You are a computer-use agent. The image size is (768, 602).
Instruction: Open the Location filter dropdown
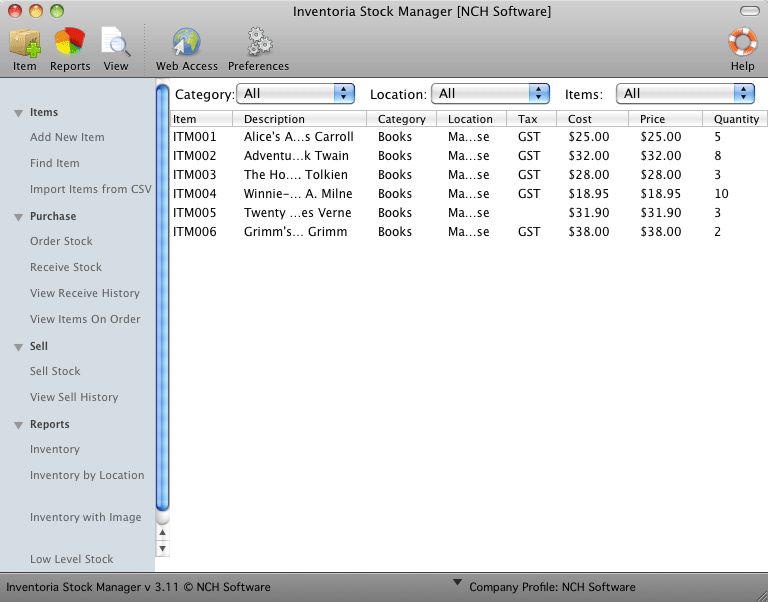pos(490,93)
